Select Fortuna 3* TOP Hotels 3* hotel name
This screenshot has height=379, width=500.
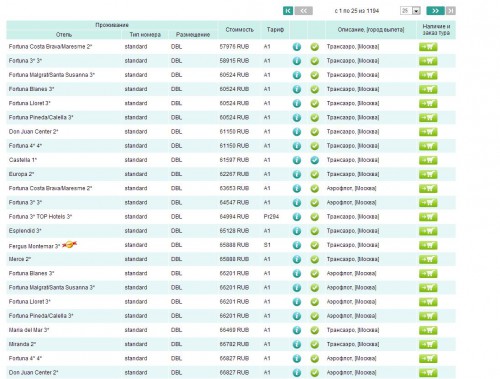click(40, 217)
